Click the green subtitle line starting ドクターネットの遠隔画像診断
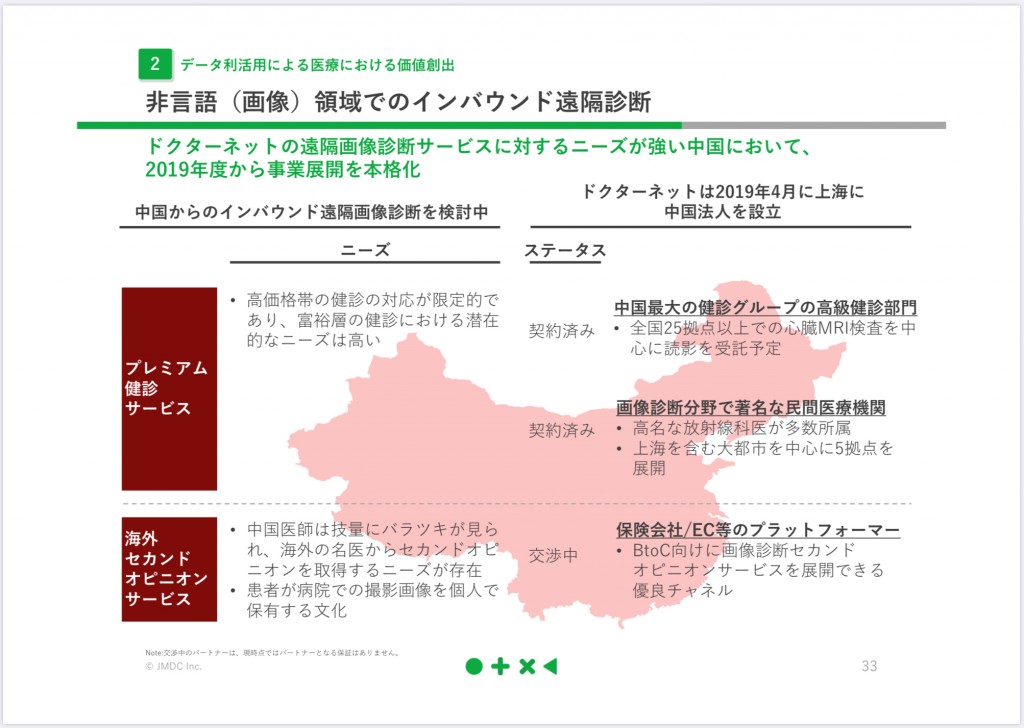Image resolution: width=1024 pixels, height=728 pixels. tap(479, 146)
